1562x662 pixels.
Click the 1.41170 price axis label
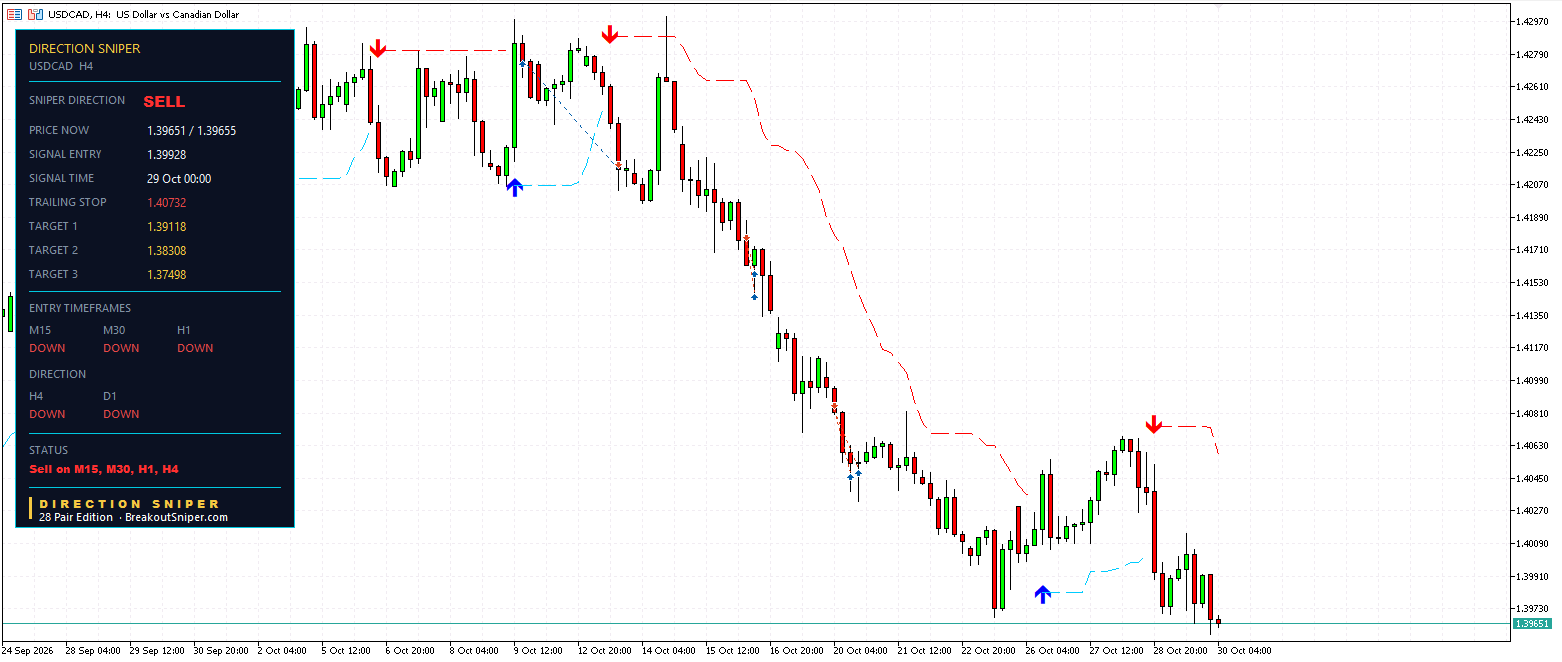click(1533, 347)
